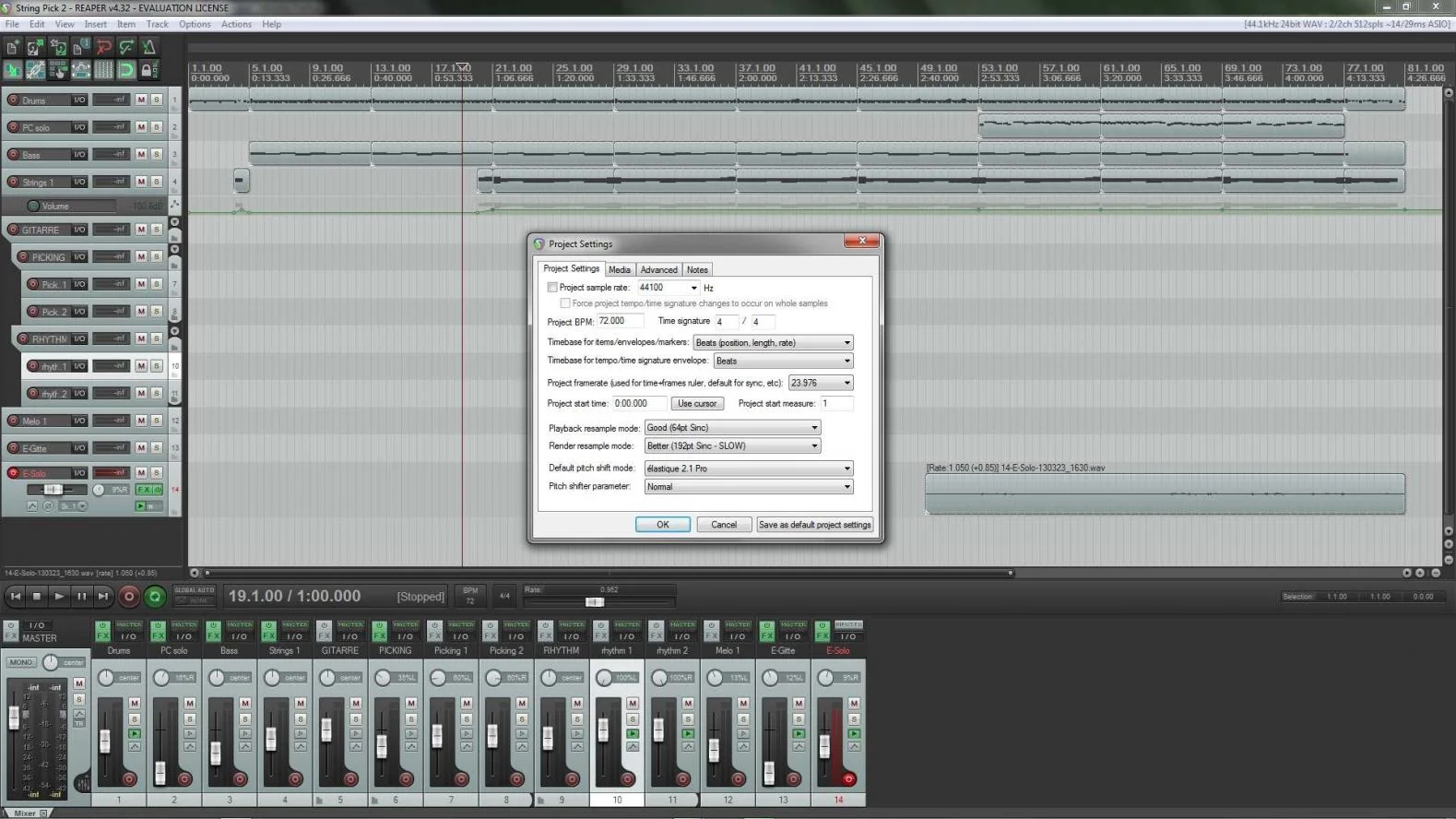Enable the Project sample rate checkbox
Image resolution: width=1456 pixels, height=819 pixels.
pos(552,288)
